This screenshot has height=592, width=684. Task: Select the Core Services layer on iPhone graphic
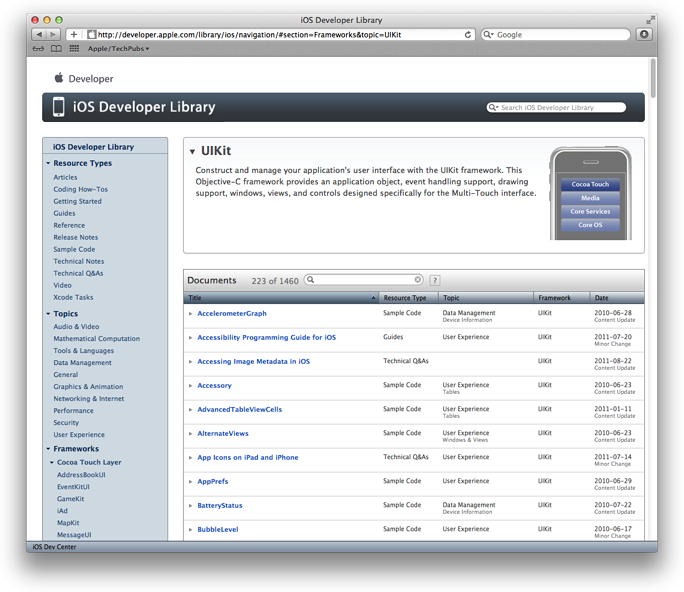click(590, 211)
